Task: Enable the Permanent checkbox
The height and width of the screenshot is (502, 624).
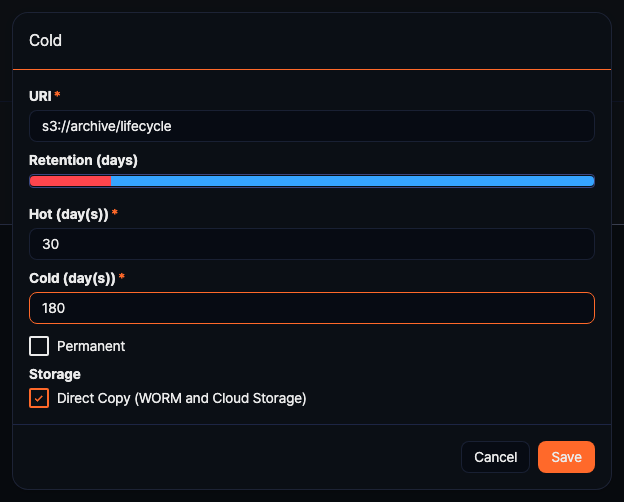Action: [x=39, y=346]
